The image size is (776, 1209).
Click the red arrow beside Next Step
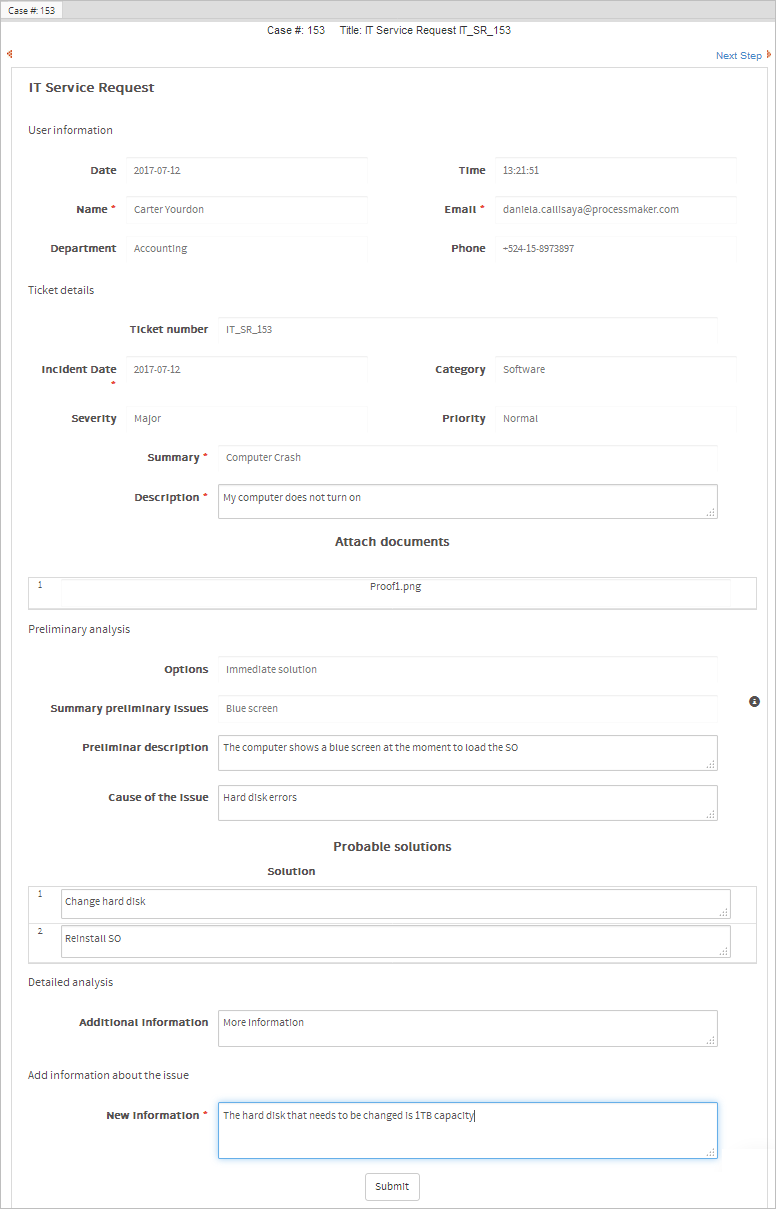point(769,55)
